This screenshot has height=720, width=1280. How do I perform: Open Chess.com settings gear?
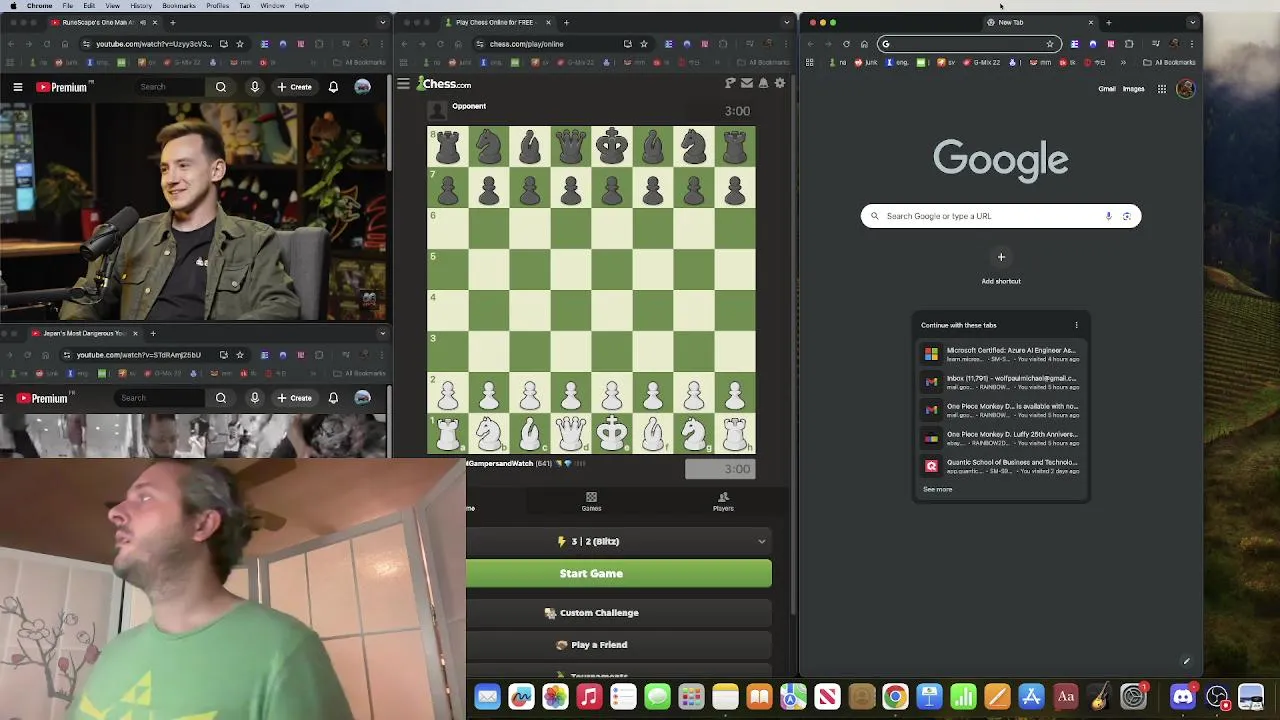[x=780, y=84]
